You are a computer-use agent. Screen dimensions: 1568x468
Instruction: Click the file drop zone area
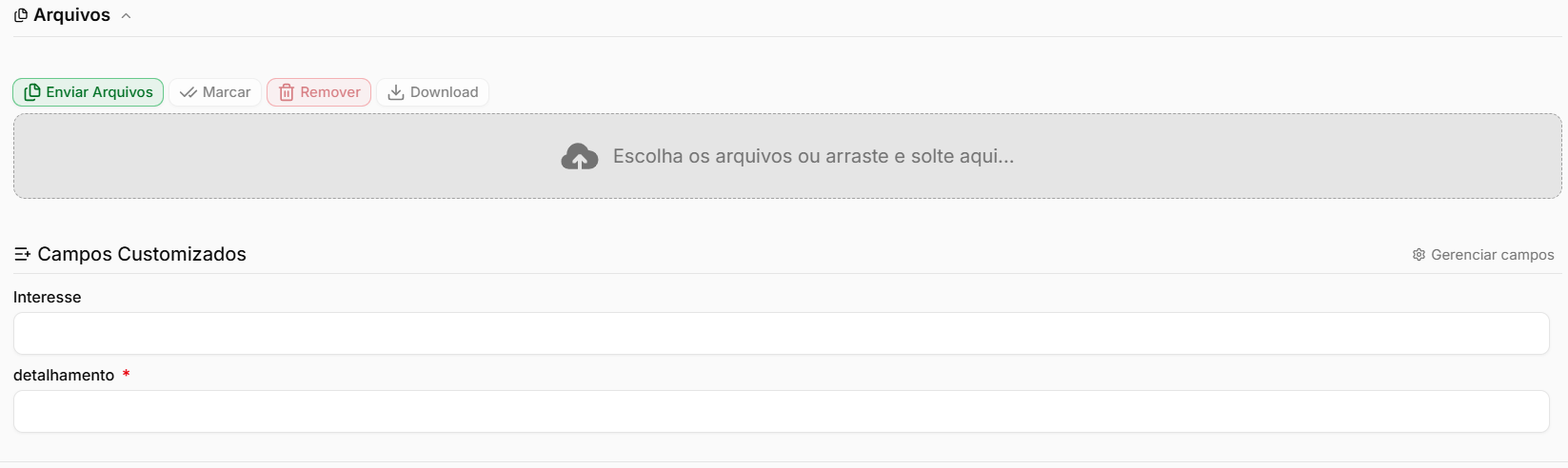[787, 156]
